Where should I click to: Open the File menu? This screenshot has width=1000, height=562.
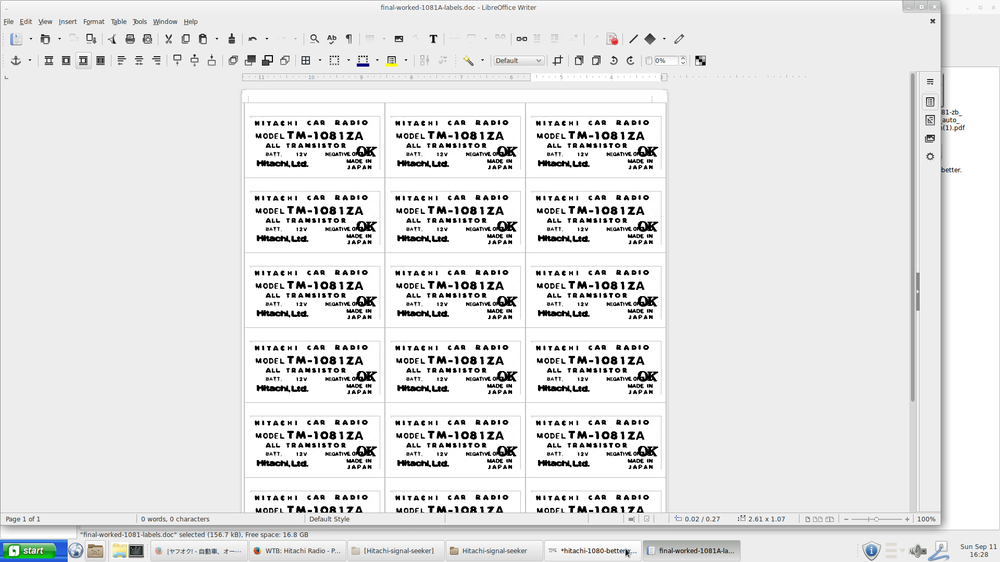8,22
